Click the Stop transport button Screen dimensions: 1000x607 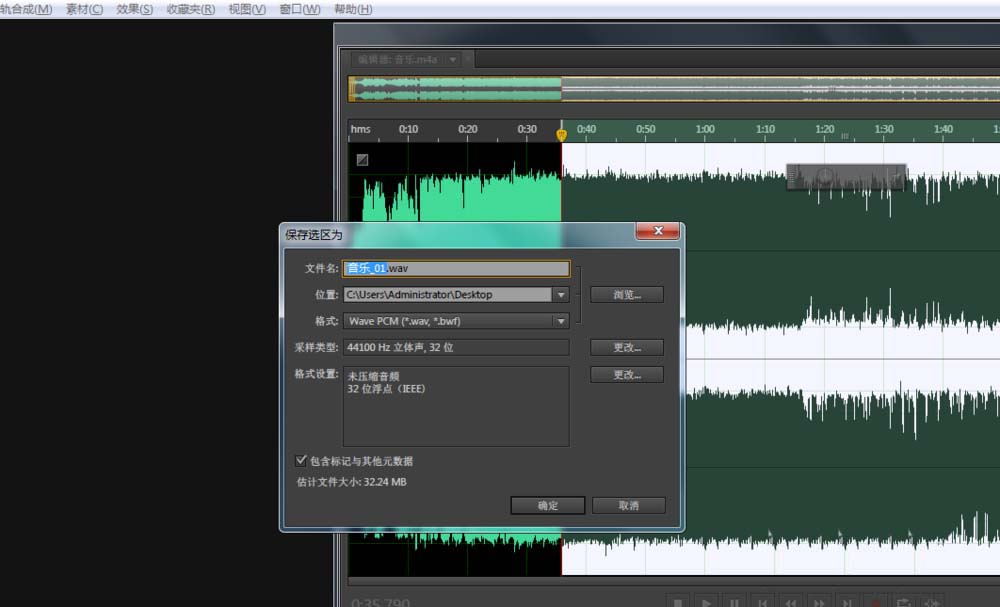coord(678,602)
